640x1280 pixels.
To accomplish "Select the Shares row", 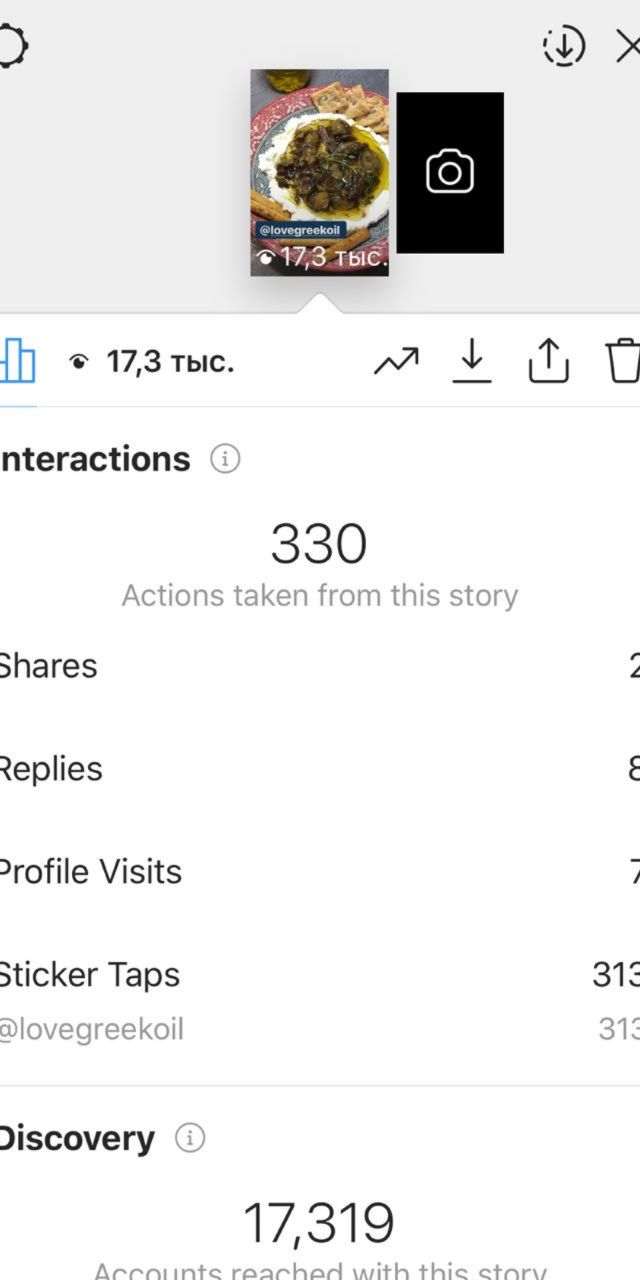I will point(320,665).
